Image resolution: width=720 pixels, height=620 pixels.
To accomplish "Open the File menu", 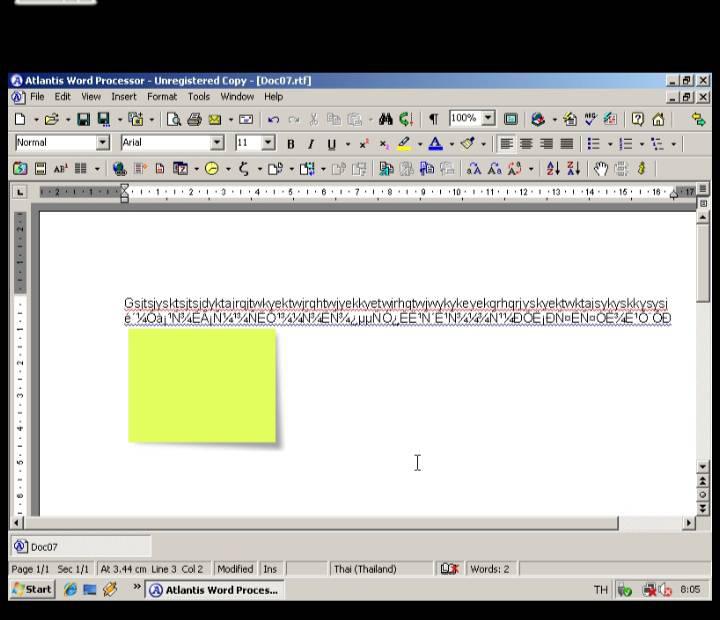I will 37,97.
